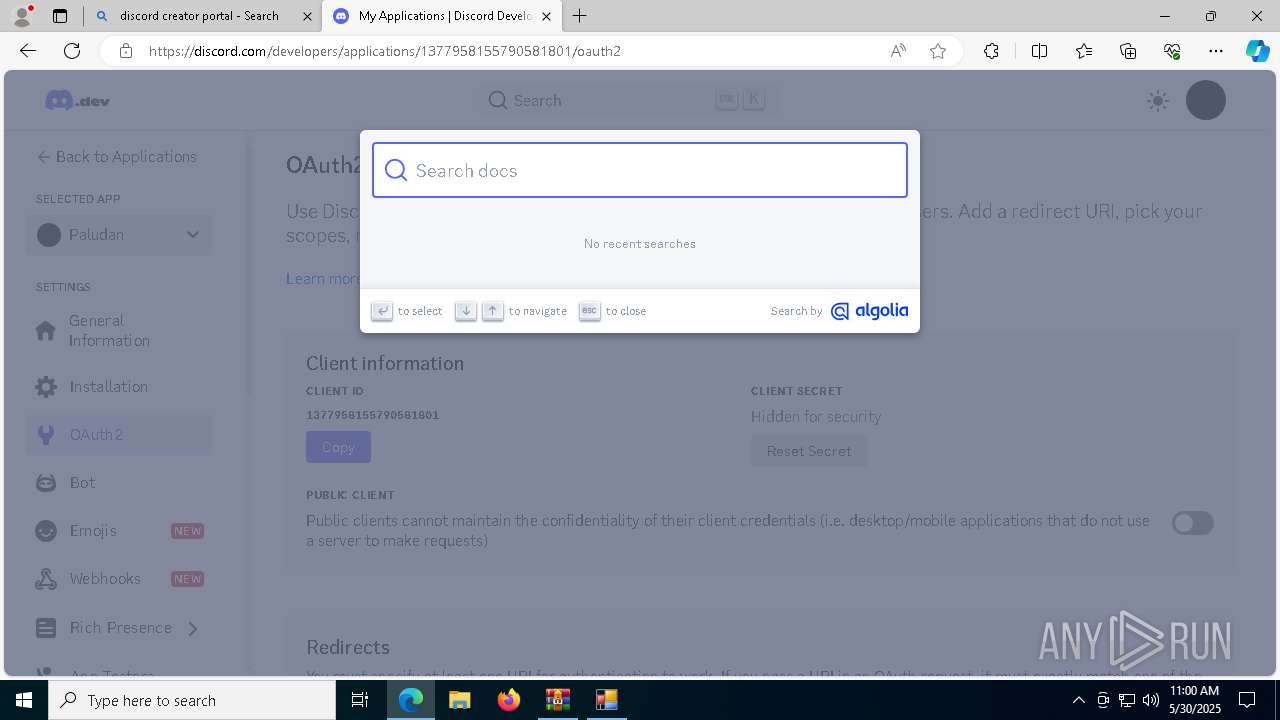
Task: Click the Learn more link
Action: pyautogui.click(x=323, y=279)
